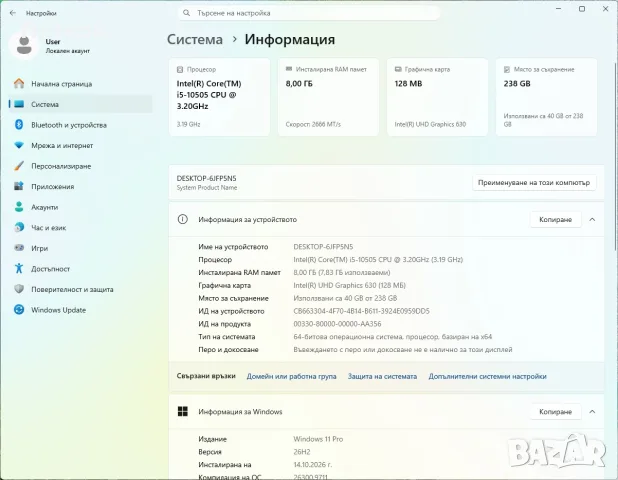The height and width of the screenshot is (480, 618).
Task: Open Допълнителни системни настройки link
Action: [x=488, y=376]
